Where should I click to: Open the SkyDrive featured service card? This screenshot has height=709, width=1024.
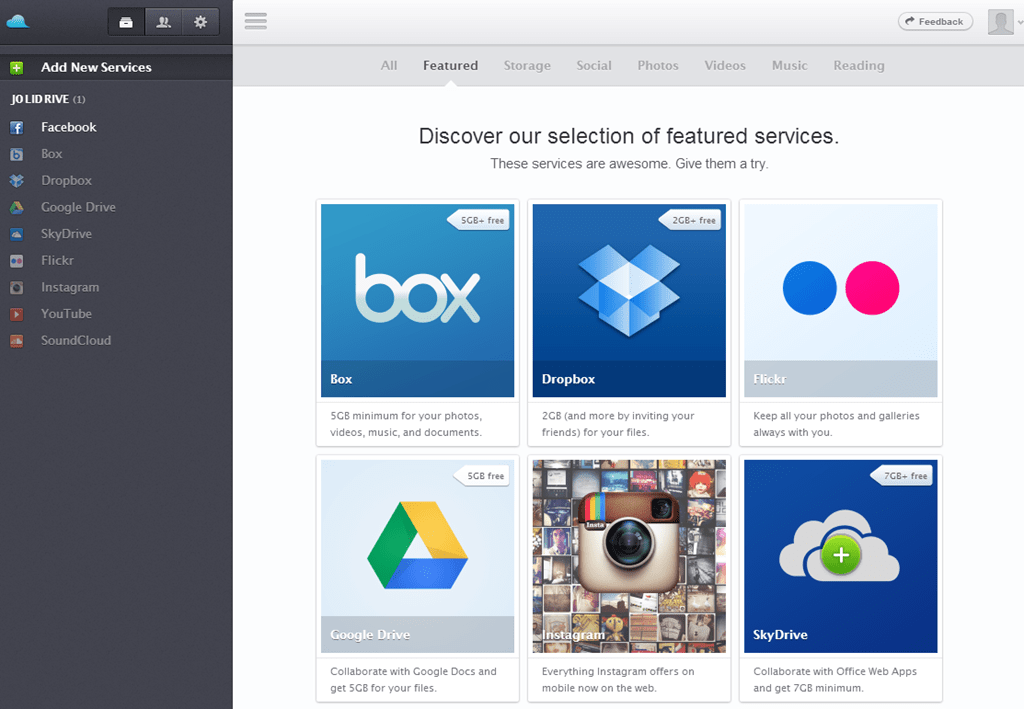click(840, 556)
